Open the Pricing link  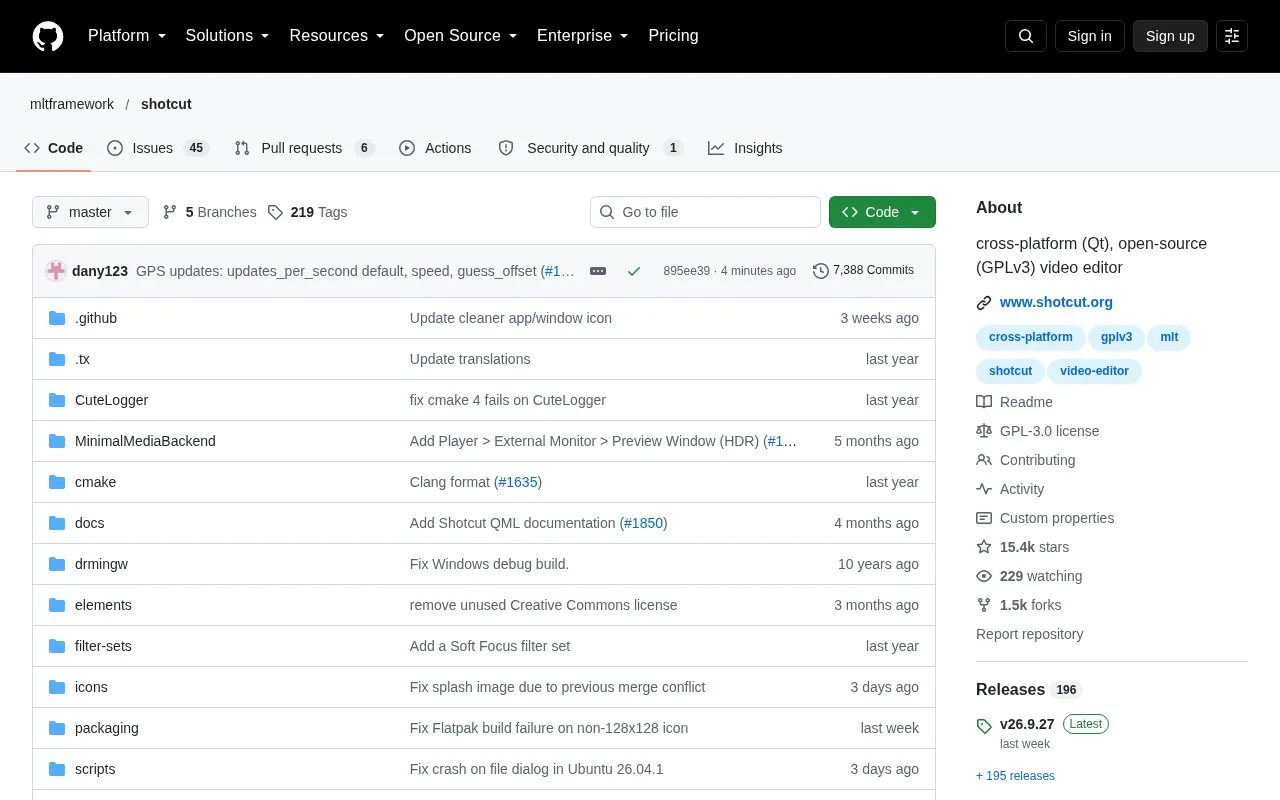pyautogui.click(x=673, y=36)
